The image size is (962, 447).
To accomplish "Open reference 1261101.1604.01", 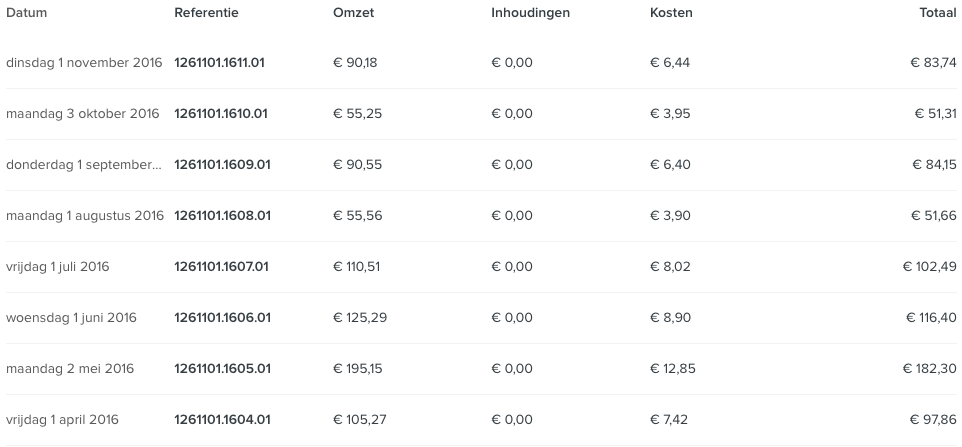I will [x=222, y=419].
